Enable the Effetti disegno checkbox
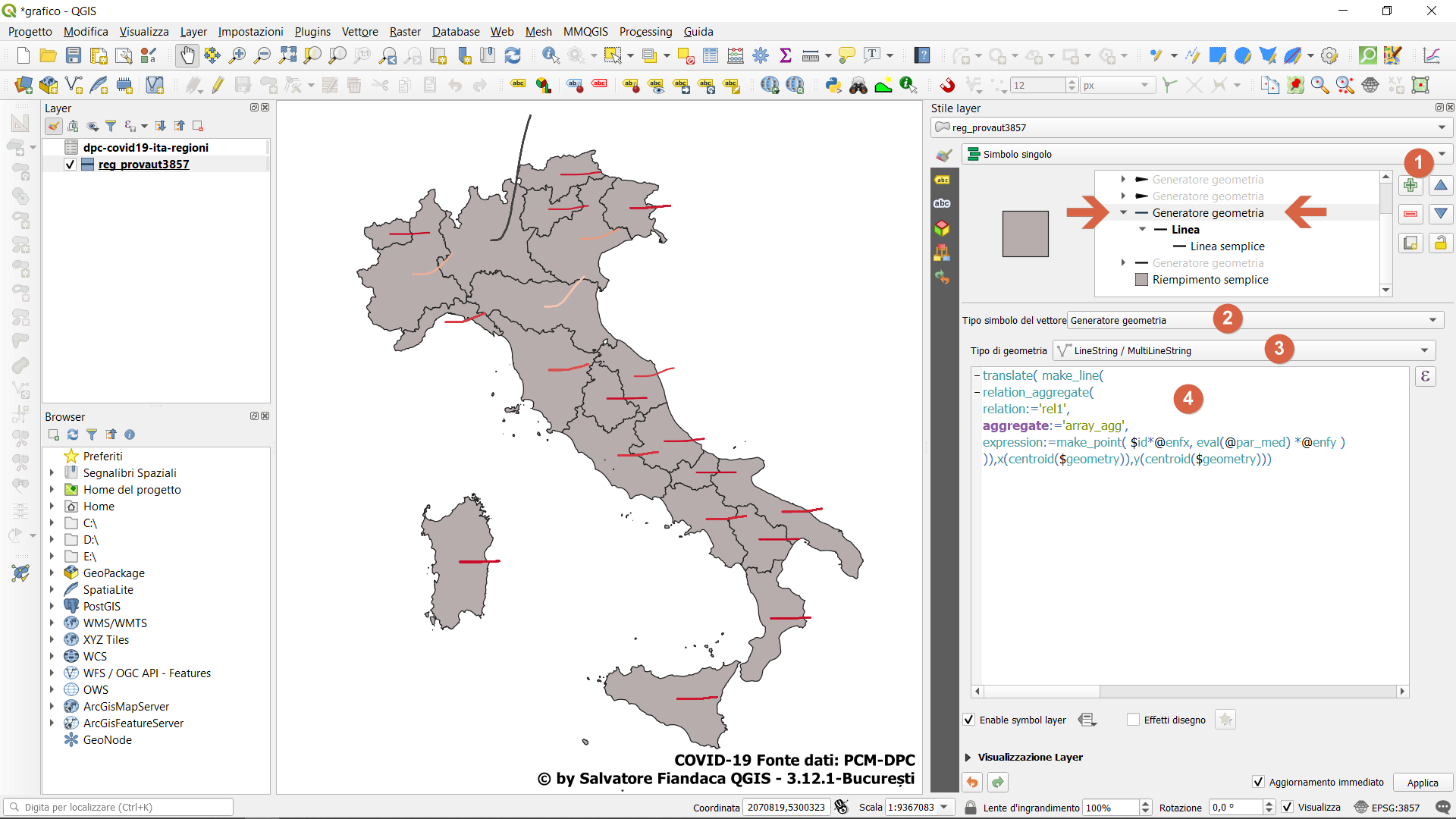Screen dimensions: 1456x819 (x=1134, y=720)
